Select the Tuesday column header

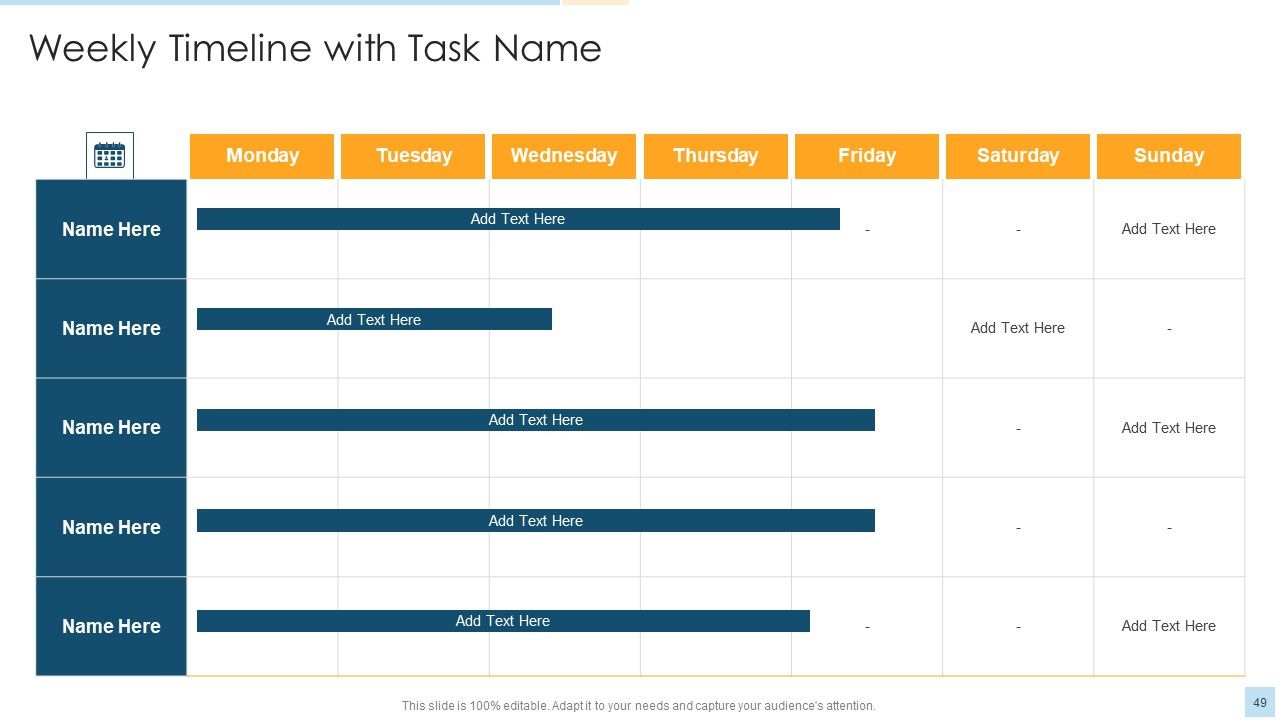point(413,156)
